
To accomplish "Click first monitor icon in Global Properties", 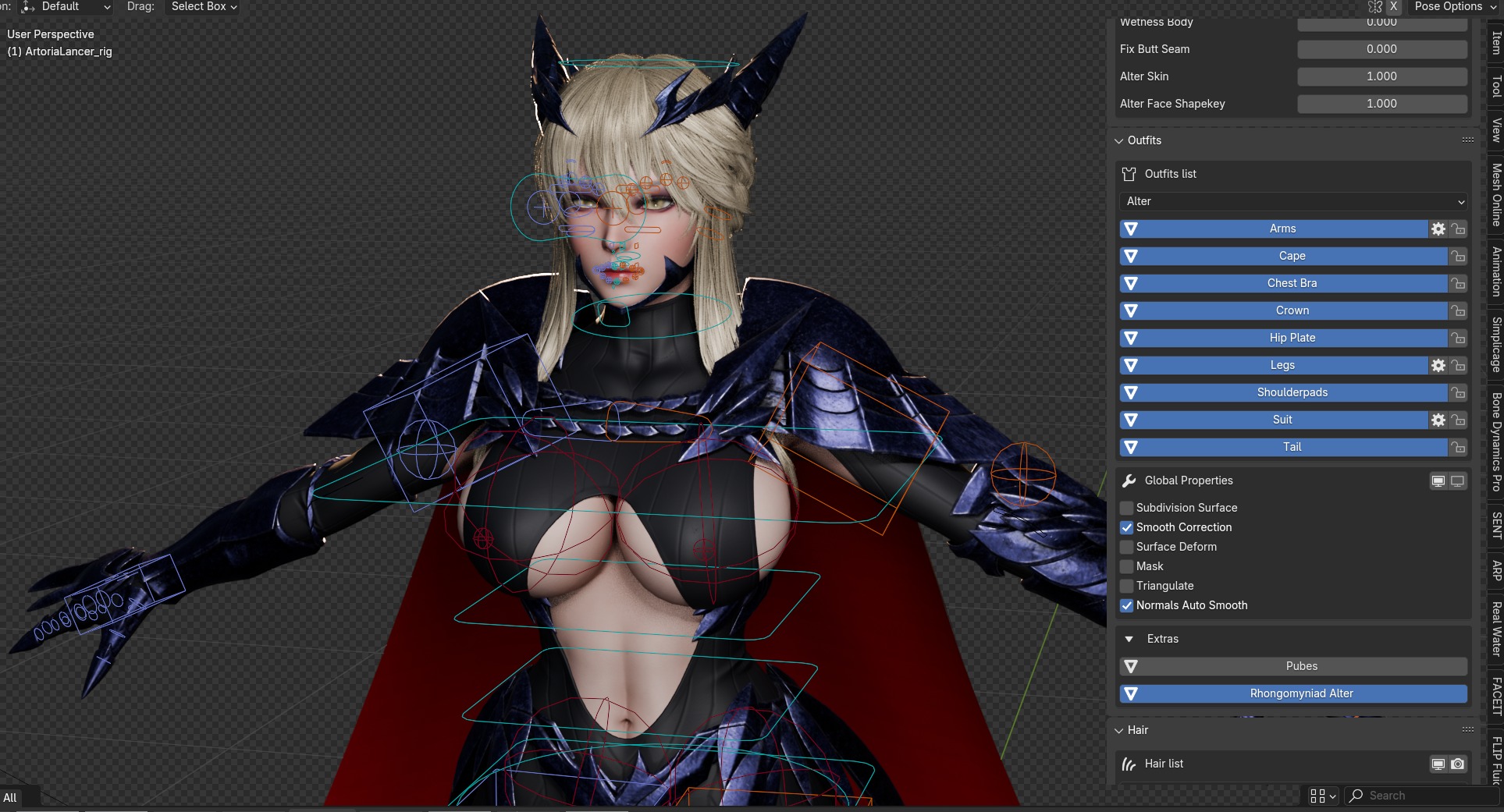I will 1438,480.
